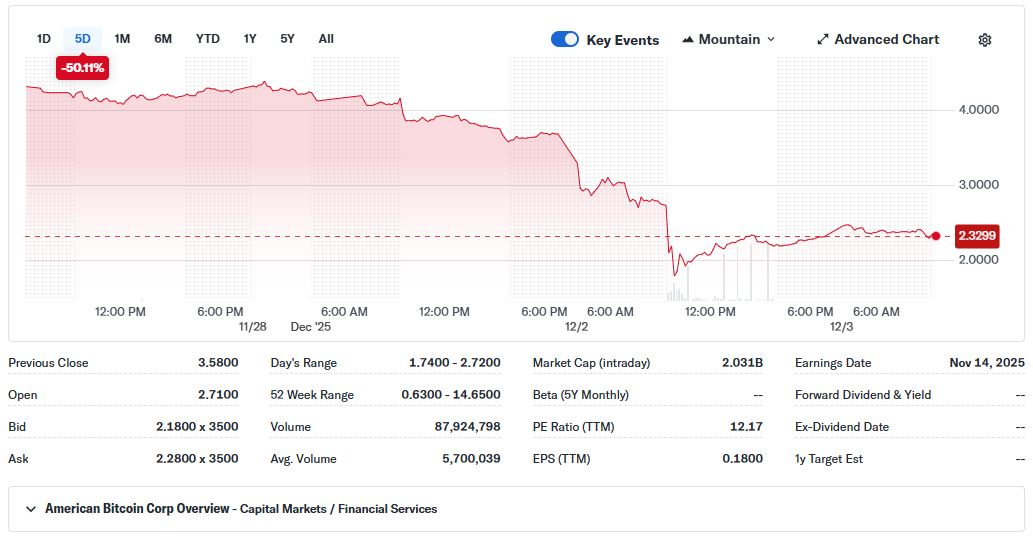This screenshot has width=1033, height=541.
Task: Click the red current price marker dot
Action: [935, 236]
